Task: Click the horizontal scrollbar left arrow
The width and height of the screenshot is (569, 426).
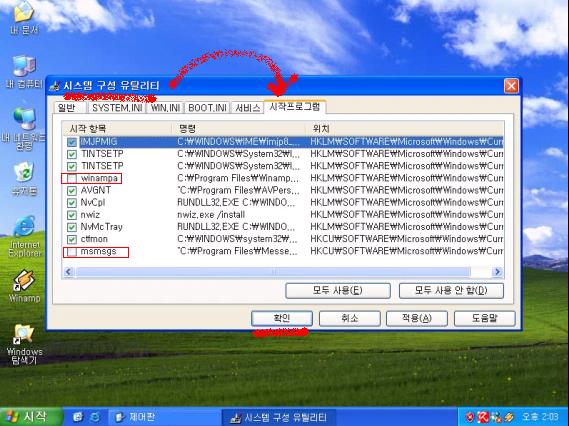Action: click(x=68, y=271)
